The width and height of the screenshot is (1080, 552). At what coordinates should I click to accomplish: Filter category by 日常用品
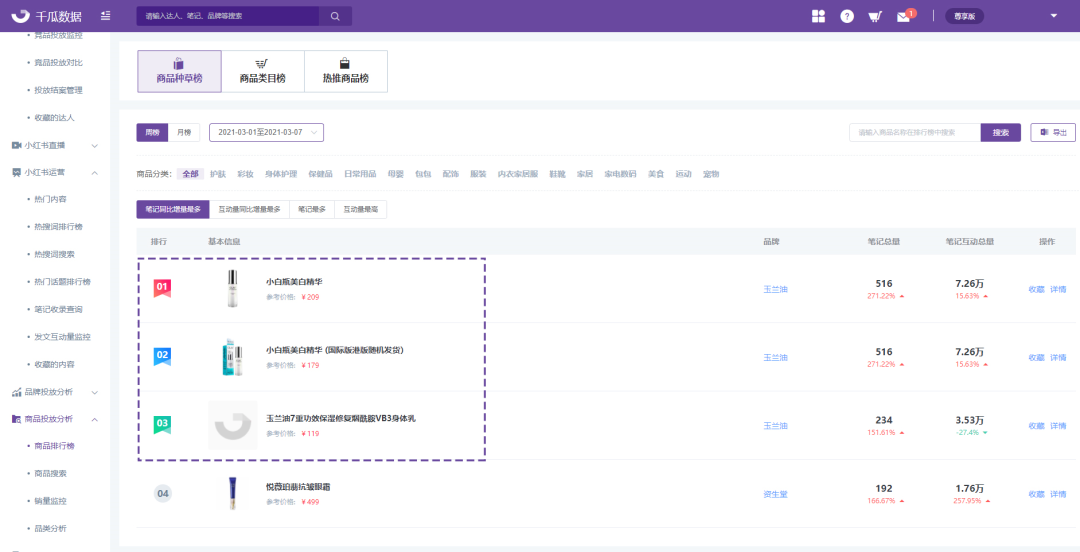(360, 174)
